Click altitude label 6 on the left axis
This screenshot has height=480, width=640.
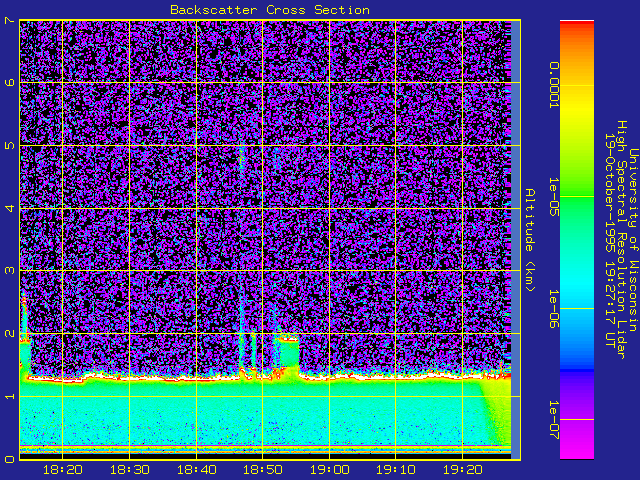[10, 82]
